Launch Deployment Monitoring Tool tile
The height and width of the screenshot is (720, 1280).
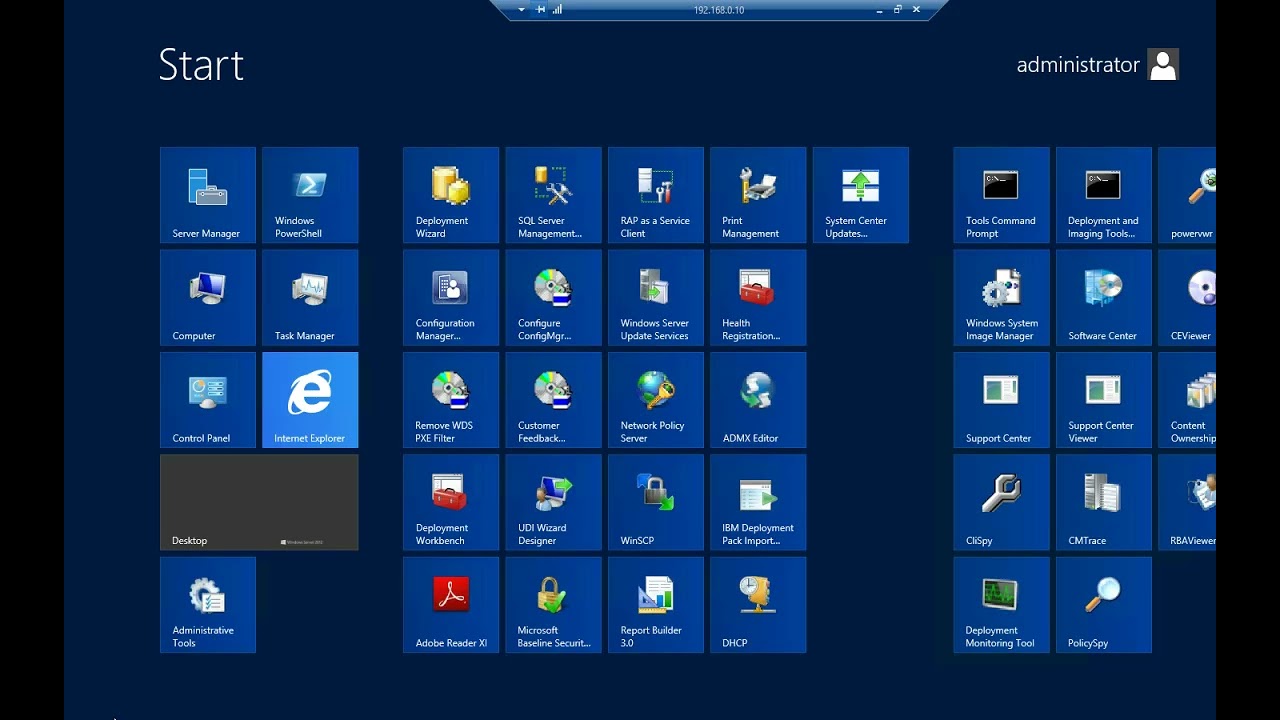pos(1001,605)
